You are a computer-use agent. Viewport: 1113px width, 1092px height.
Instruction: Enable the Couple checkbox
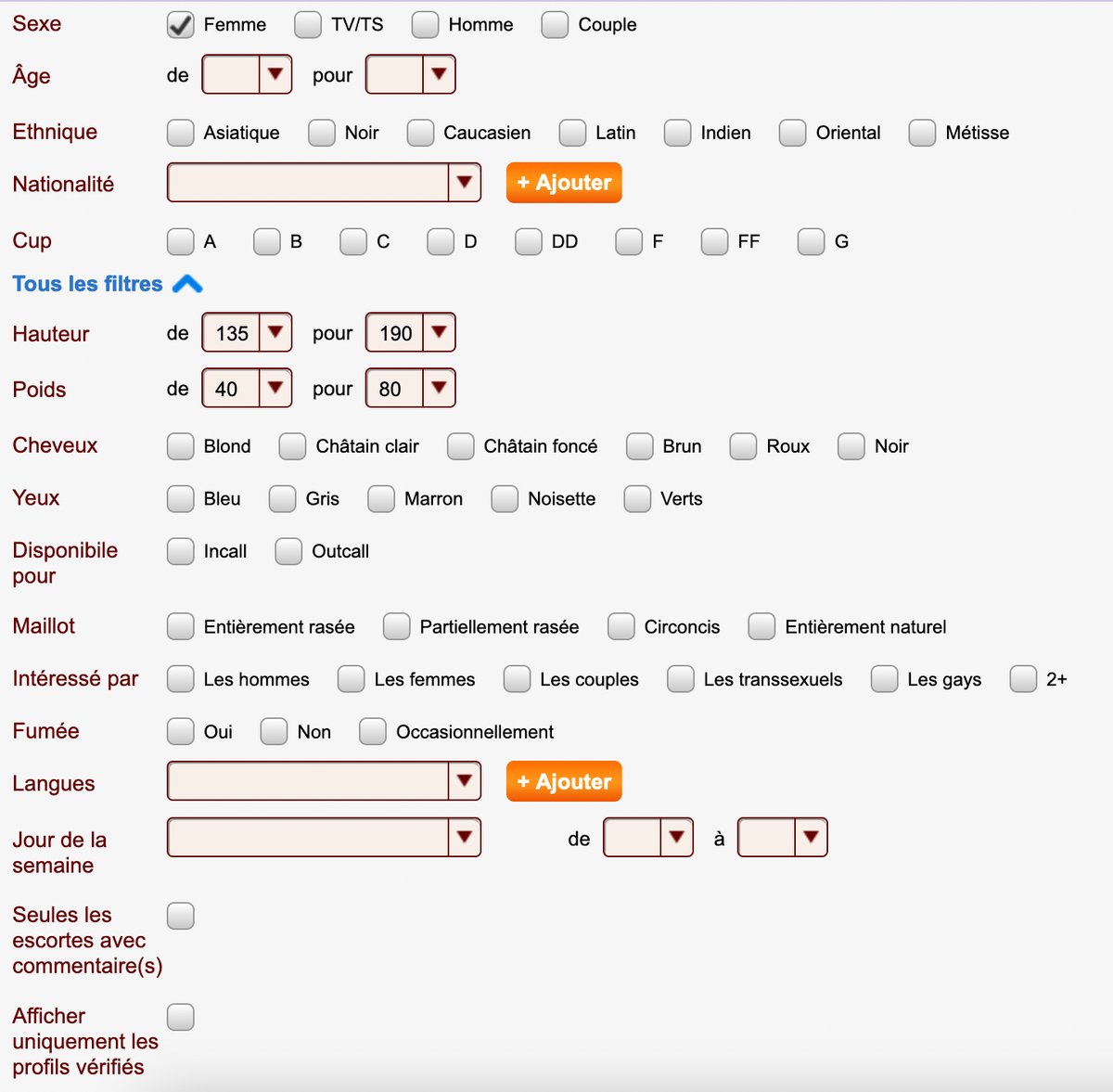555,25
